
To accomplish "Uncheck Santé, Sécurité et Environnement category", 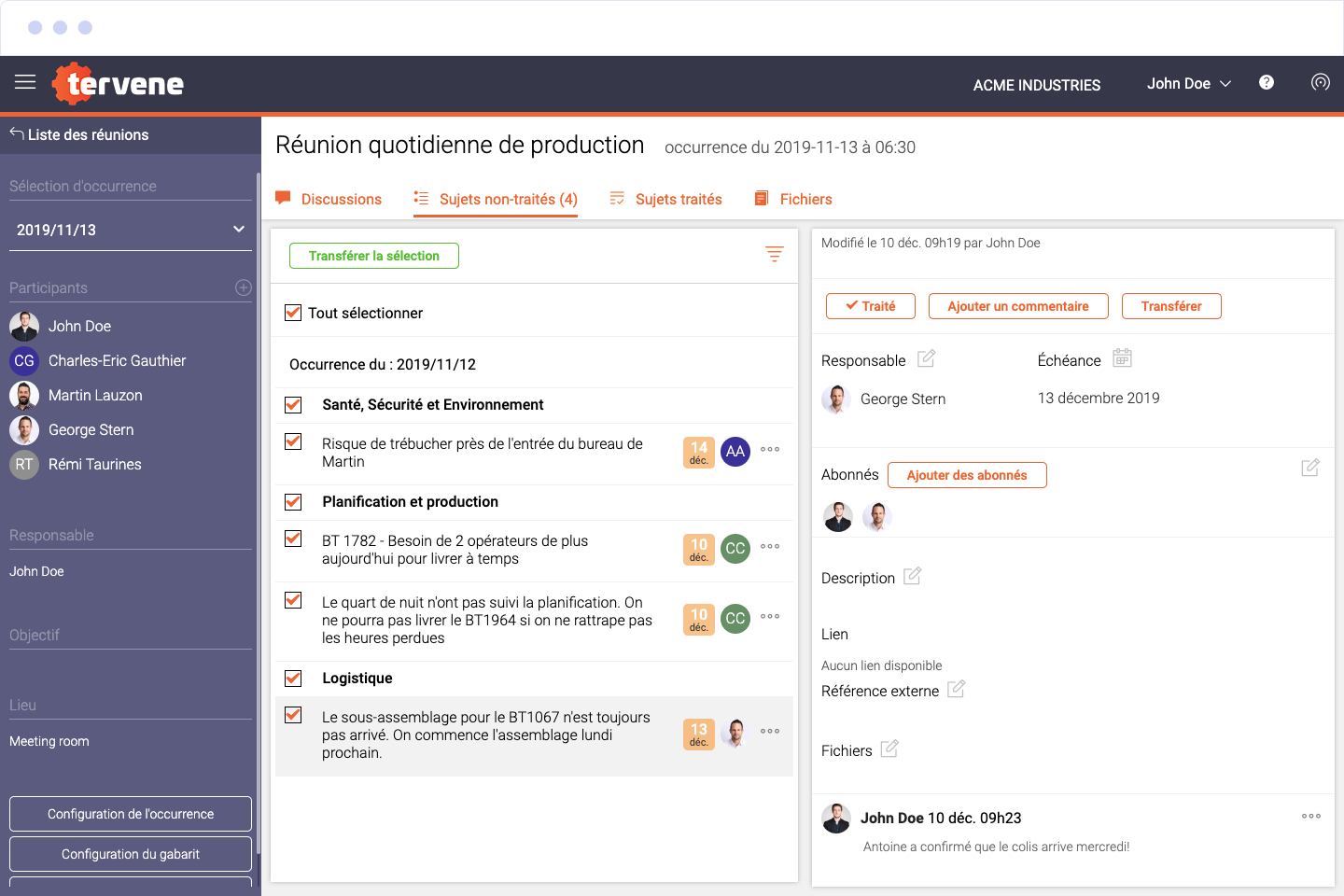I will point(293,404).
